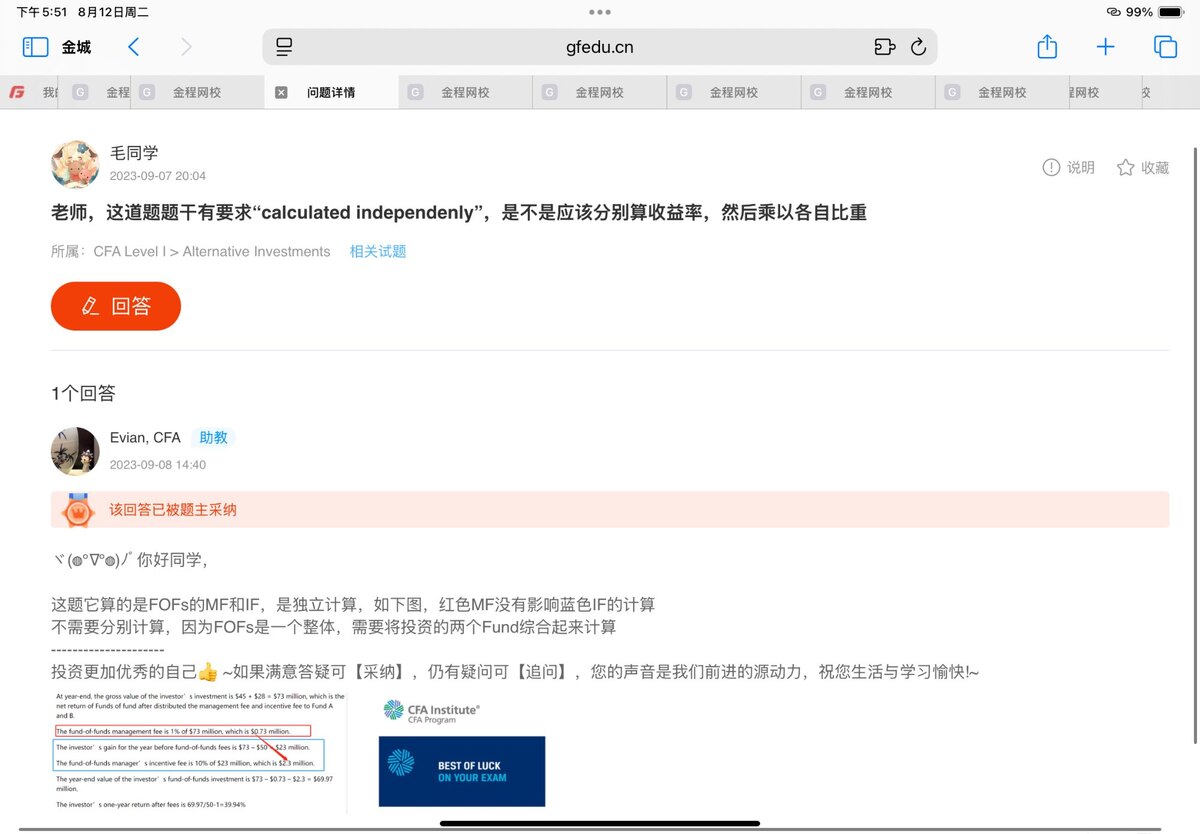This screenshot has height=834, width=1200.
Task: Tap the status bar clock 下午 5:51
Action: click(x=42, y=12)
